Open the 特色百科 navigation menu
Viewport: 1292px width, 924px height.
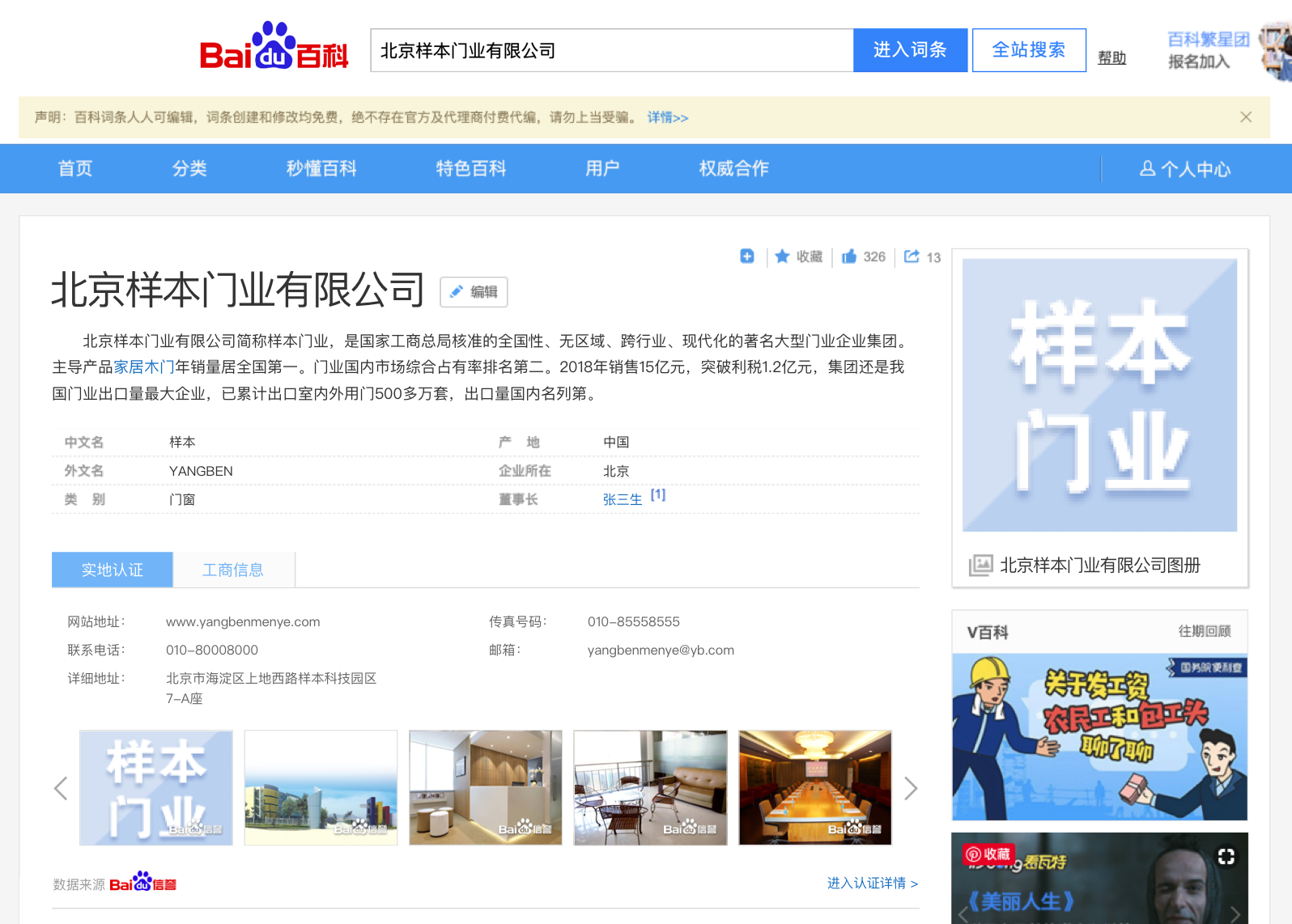coord(471,168)
